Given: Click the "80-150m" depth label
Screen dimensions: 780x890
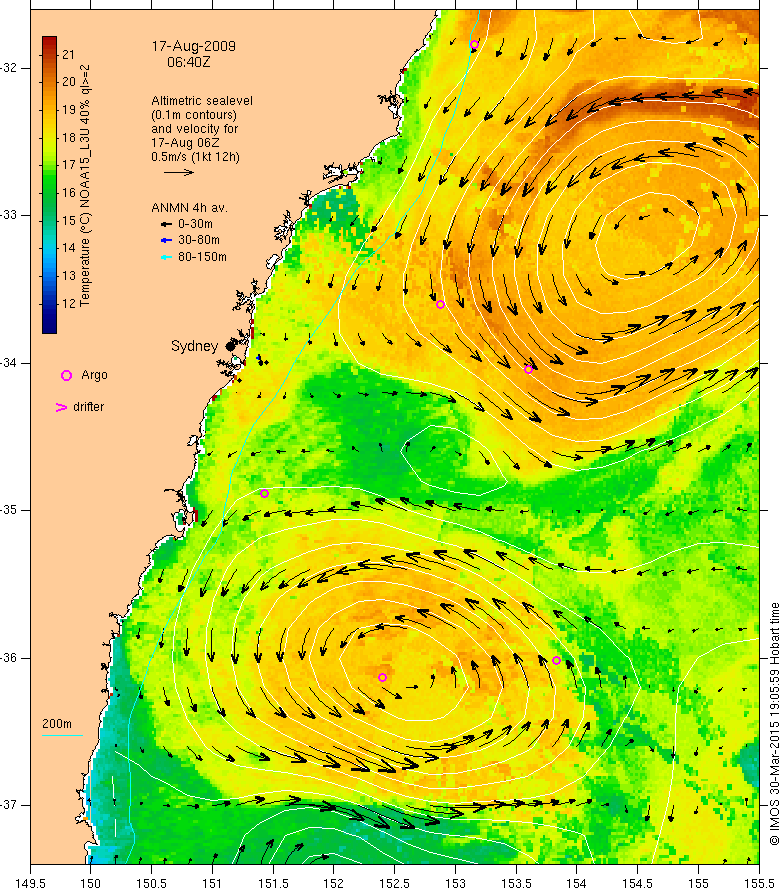Looking at the screenshot, I should pyautogui.click(x=202, y=257).
